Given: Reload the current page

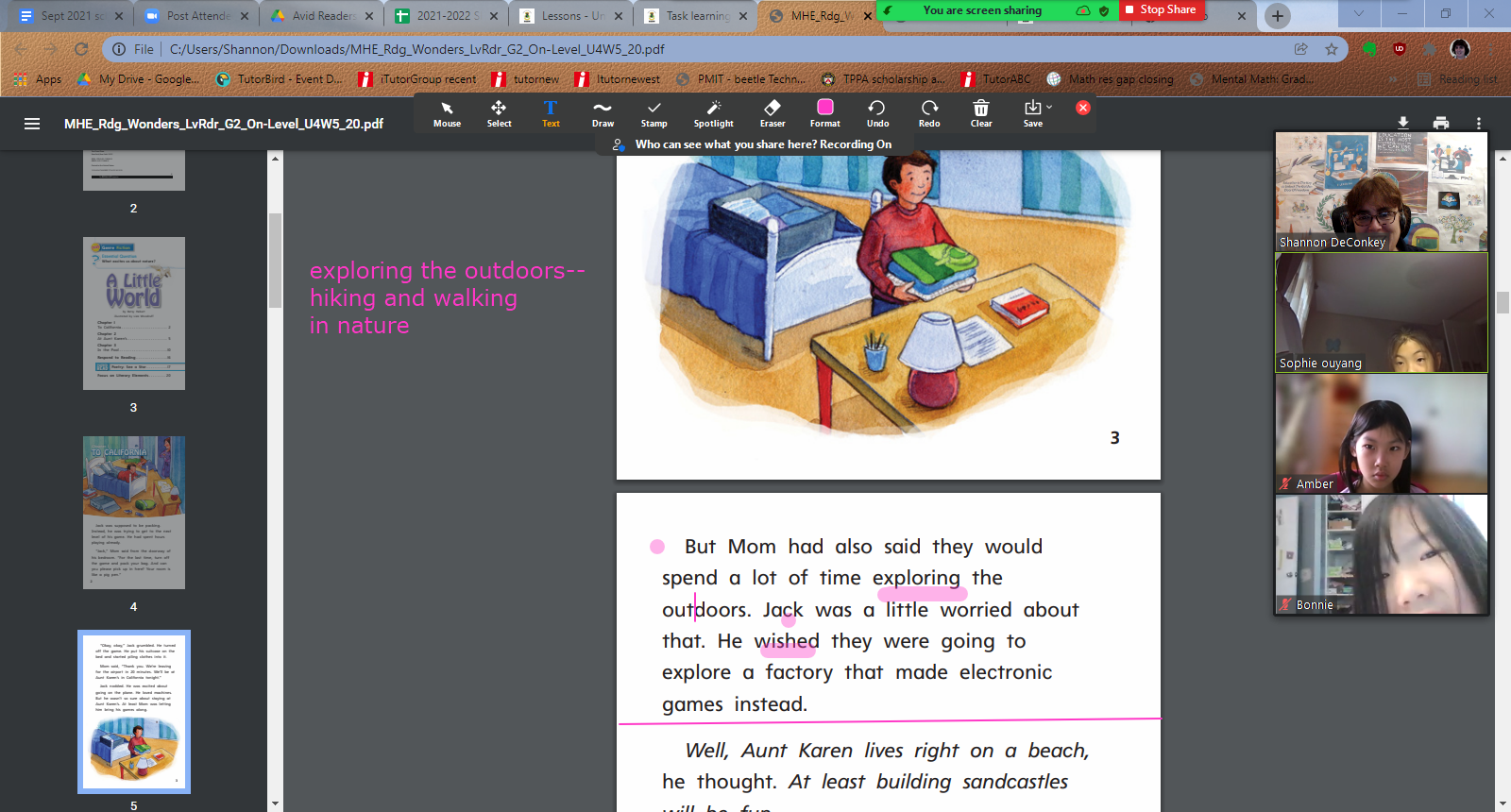Looking at the screenshot, I should click(81, 49).
